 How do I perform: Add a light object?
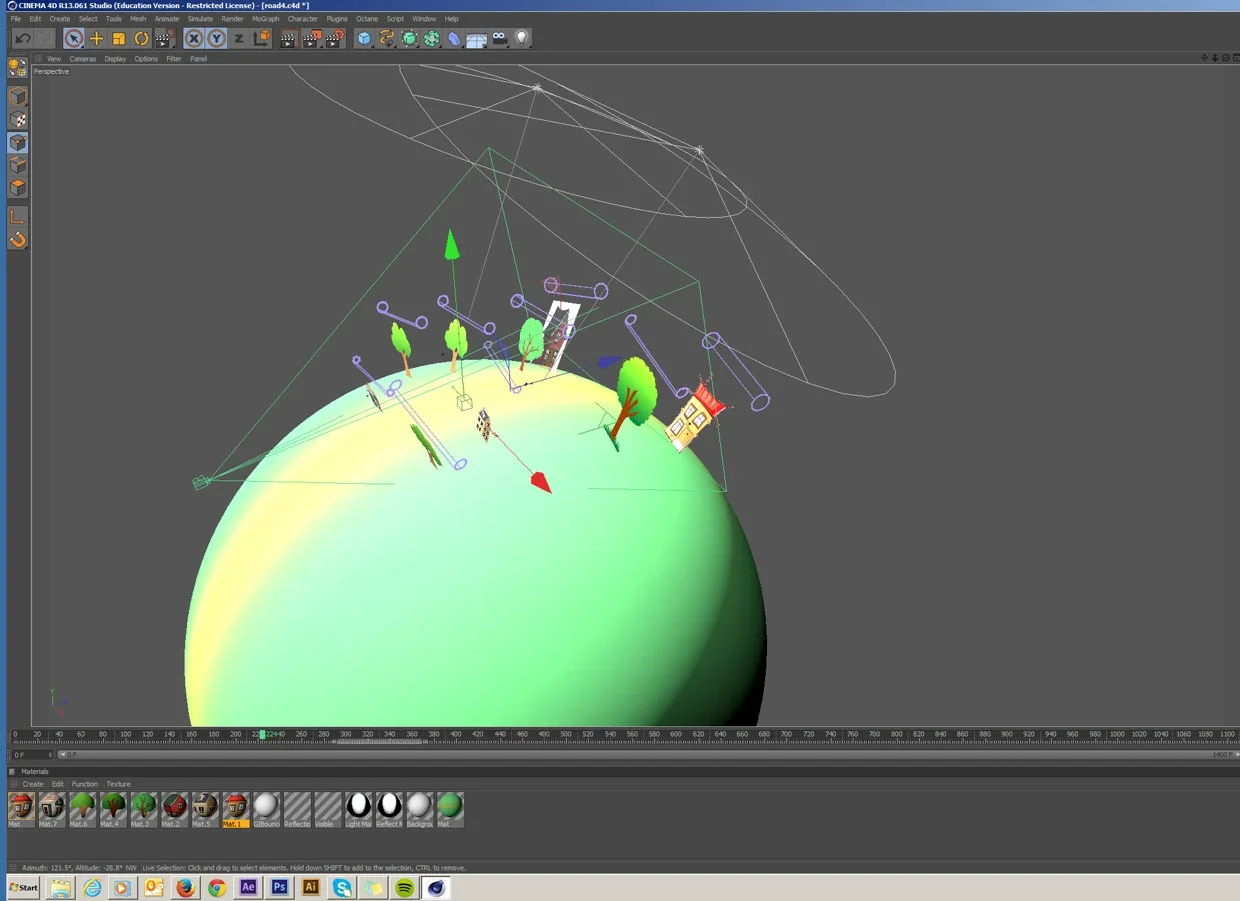[x=521, y=38]
